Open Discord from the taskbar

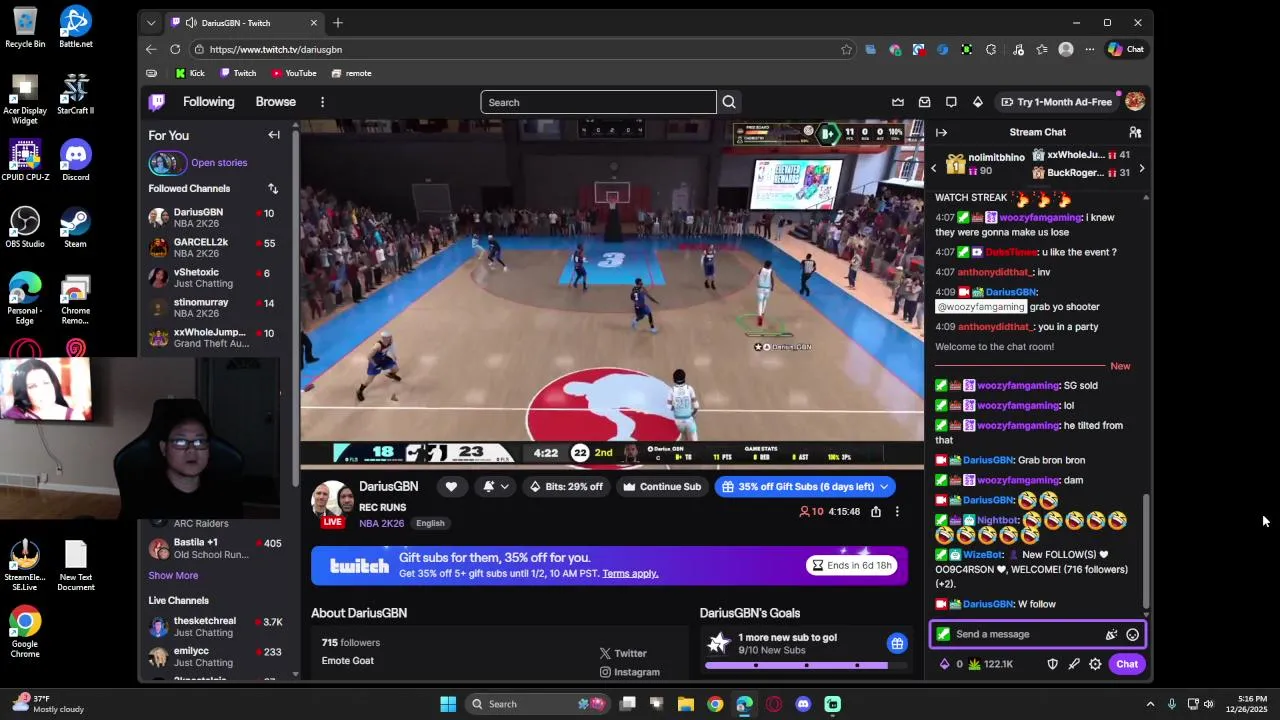(803, 704)
